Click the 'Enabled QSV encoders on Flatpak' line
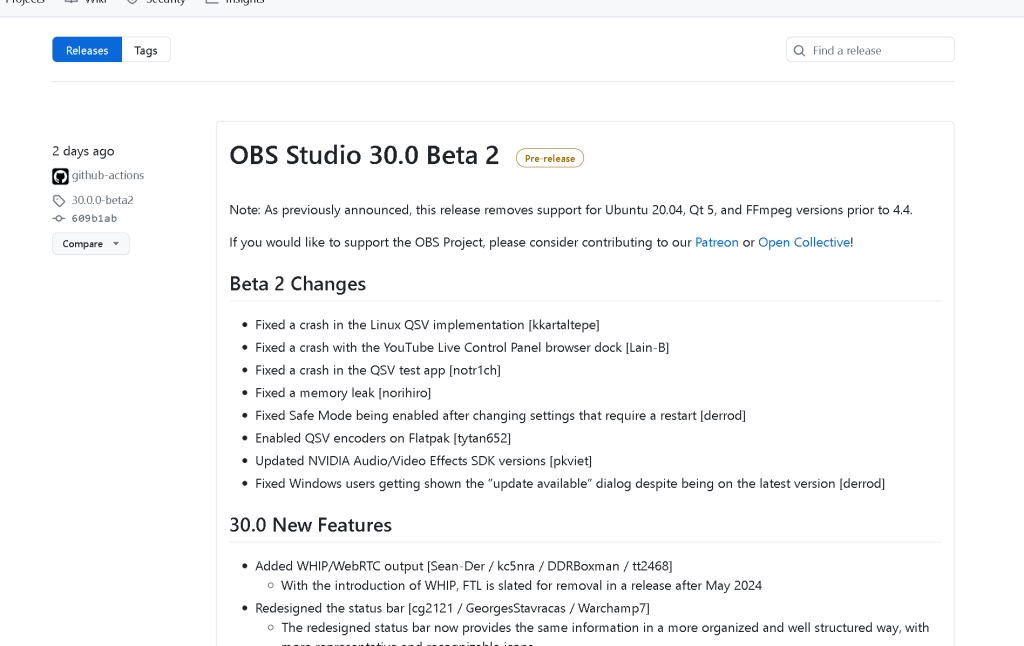Viewport: 1024px width, 646px height. coord(383,438)
